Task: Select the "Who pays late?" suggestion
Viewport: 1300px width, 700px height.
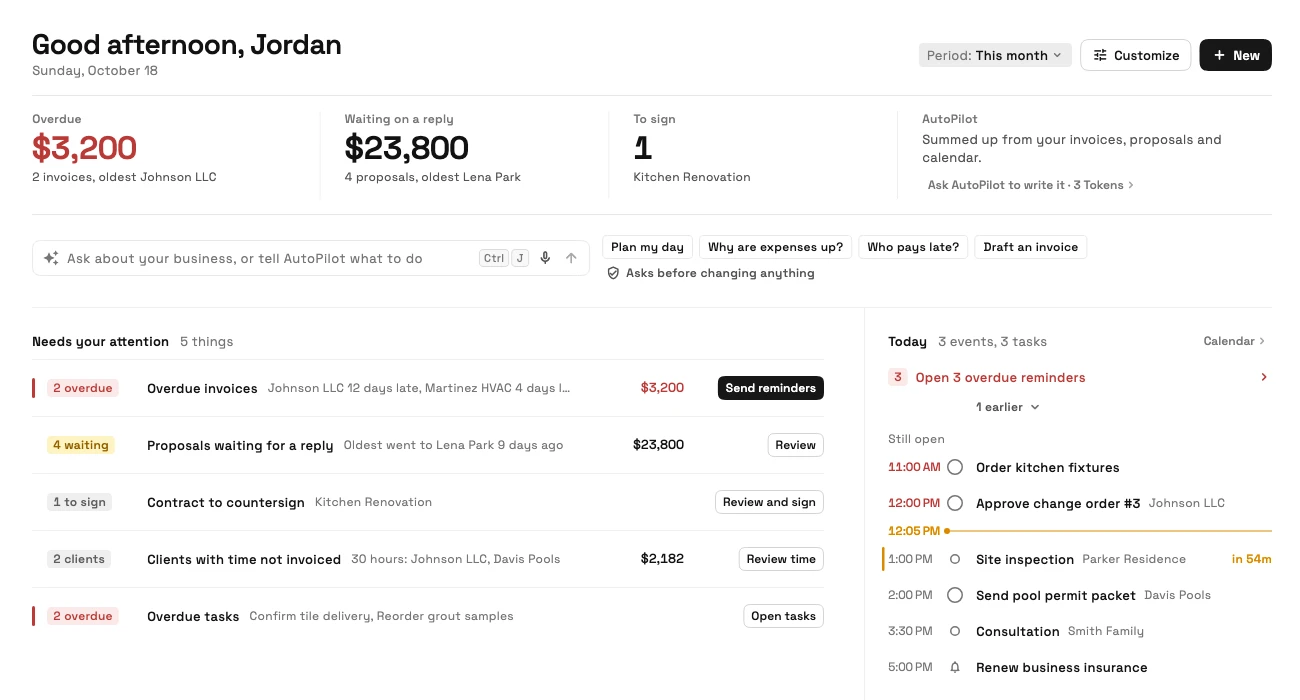Action: click(x=913, y=247)
